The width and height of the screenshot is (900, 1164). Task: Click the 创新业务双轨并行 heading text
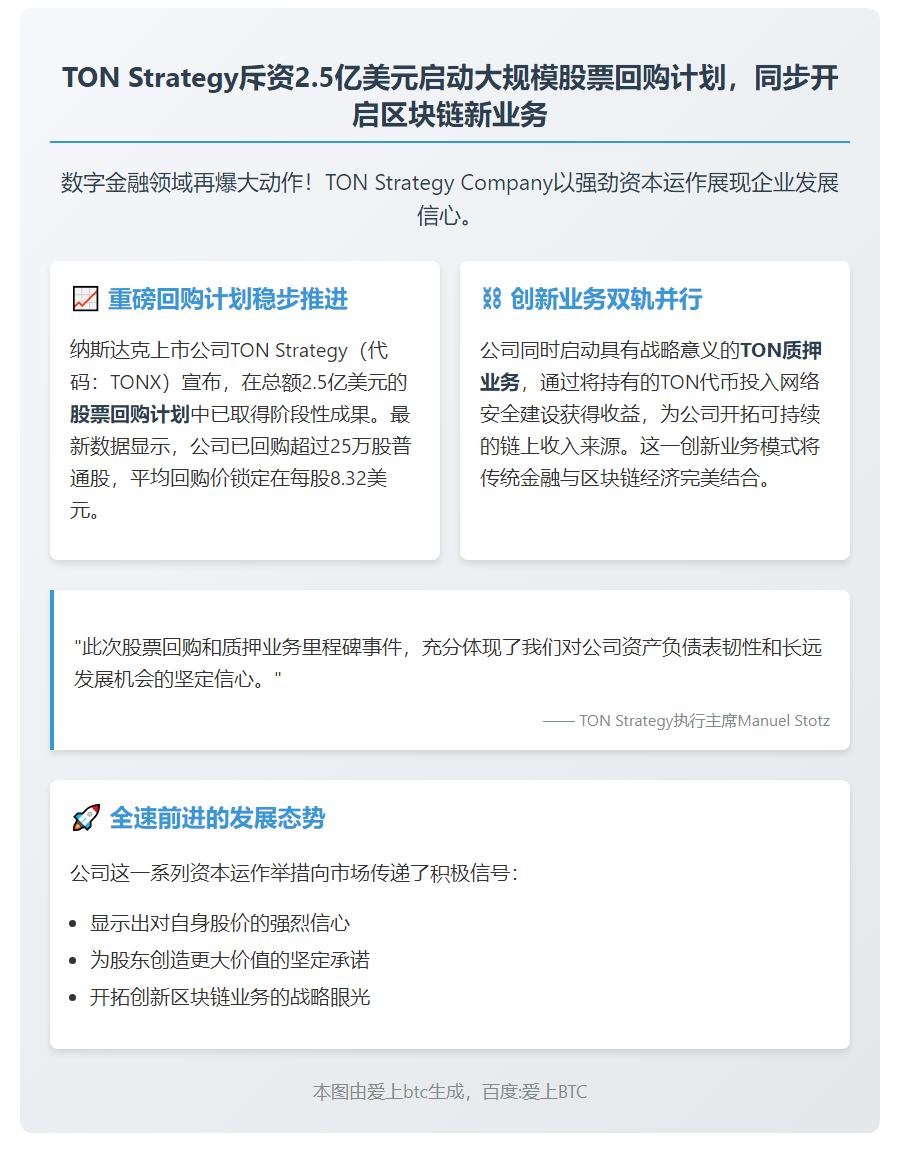click(606, 299)
